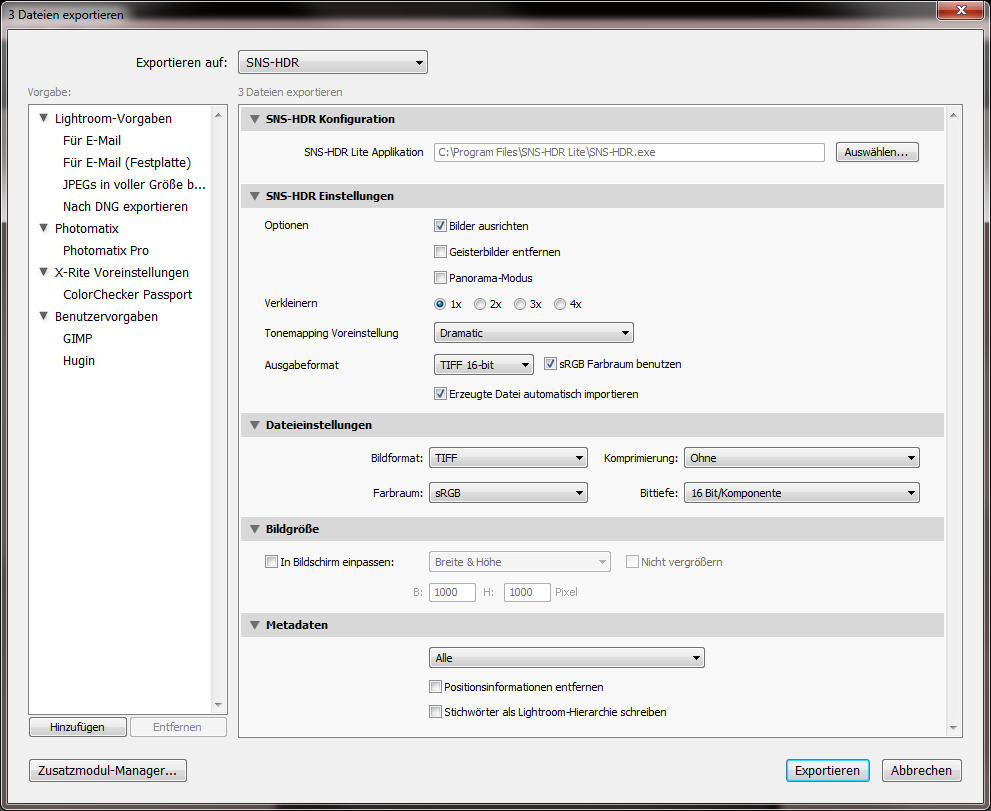Screen dimensions: 991x811
Task: Collapse the X-Rite Voreinstellungen group
Action: [x=43, y=273]
